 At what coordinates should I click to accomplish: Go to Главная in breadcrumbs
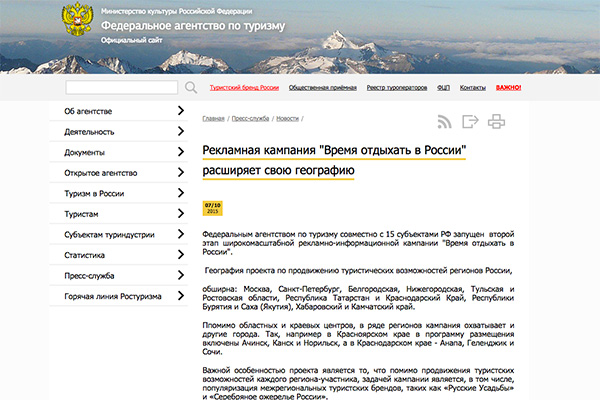[x=214, y=119]
